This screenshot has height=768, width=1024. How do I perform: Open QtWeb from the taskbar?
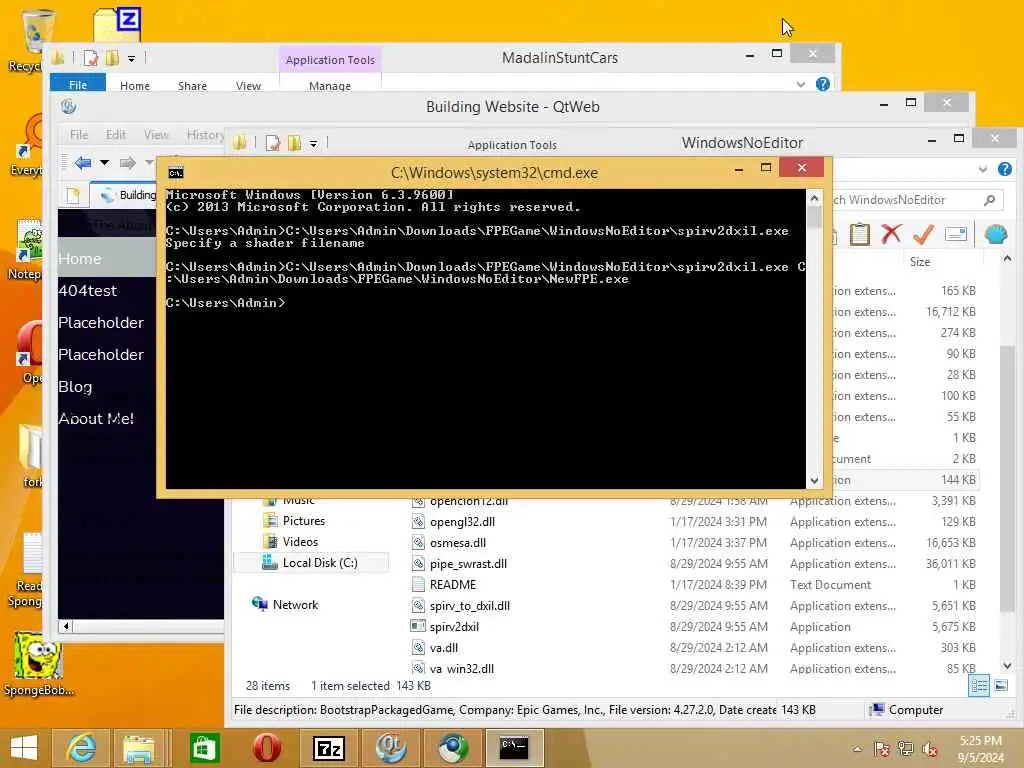click(x=391, y=748)
